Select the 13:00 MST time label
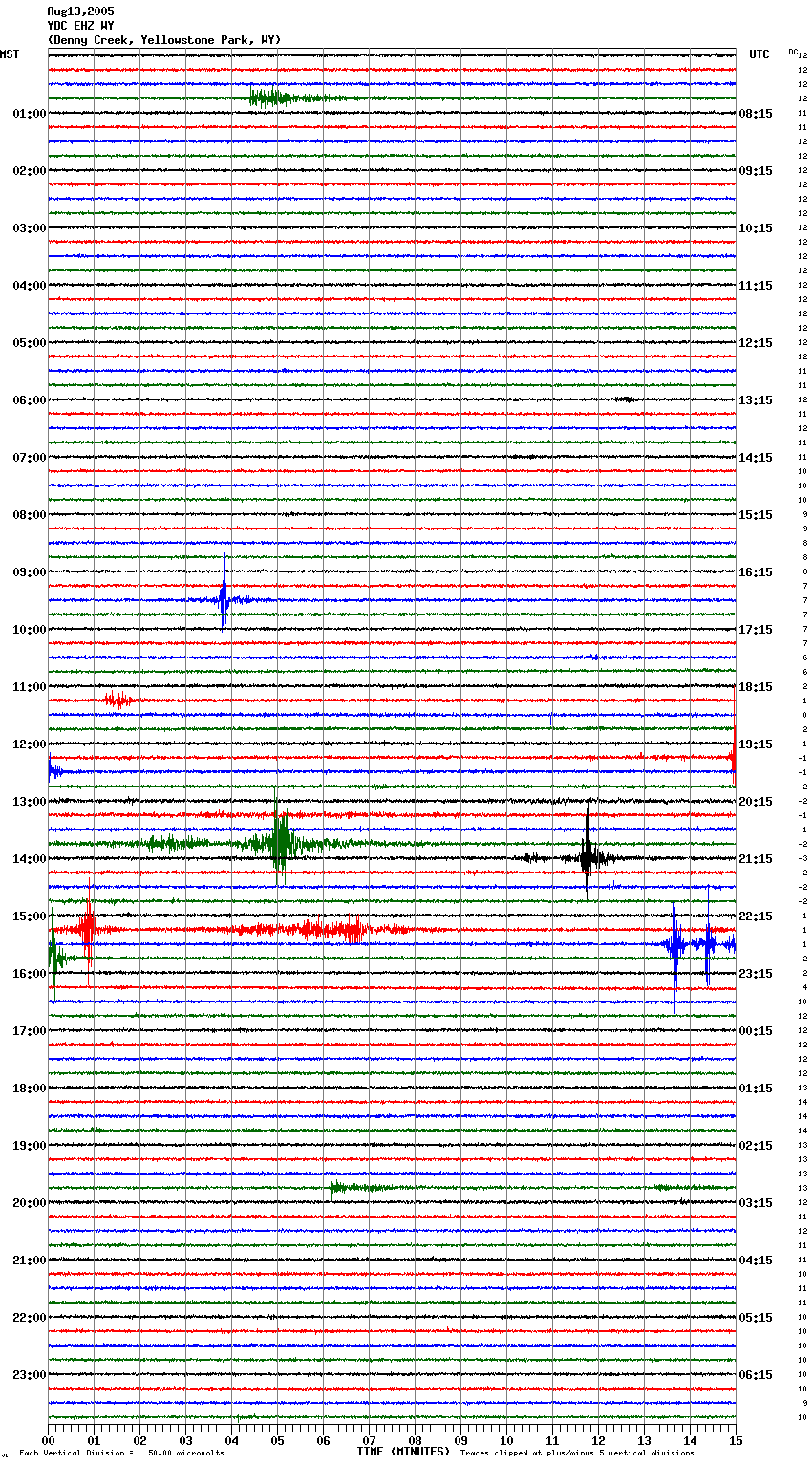 click(30, 802)
